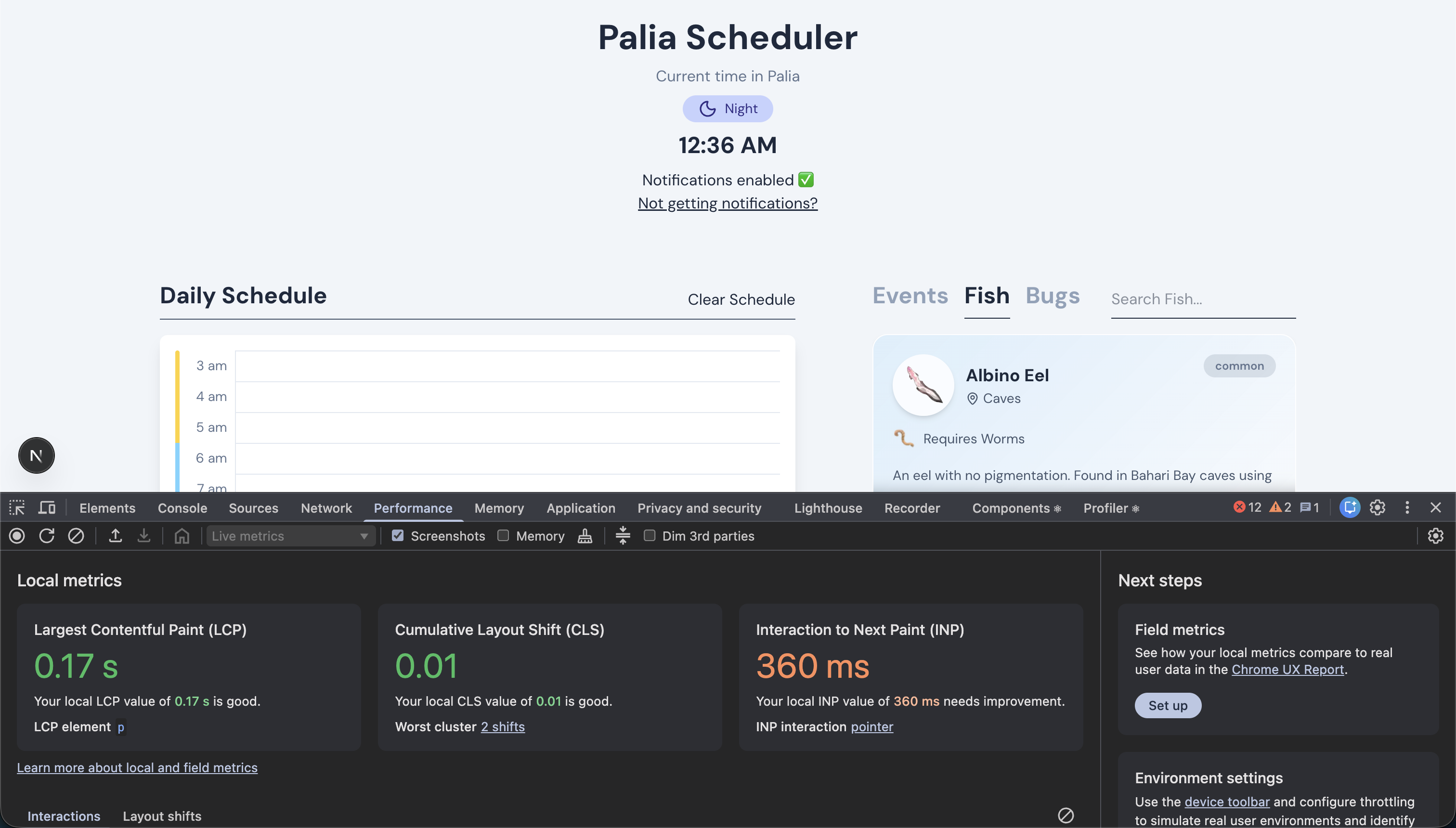Click the record performance trace button
This screenshot has width=1456, height=828.
(x=16, y=535)
